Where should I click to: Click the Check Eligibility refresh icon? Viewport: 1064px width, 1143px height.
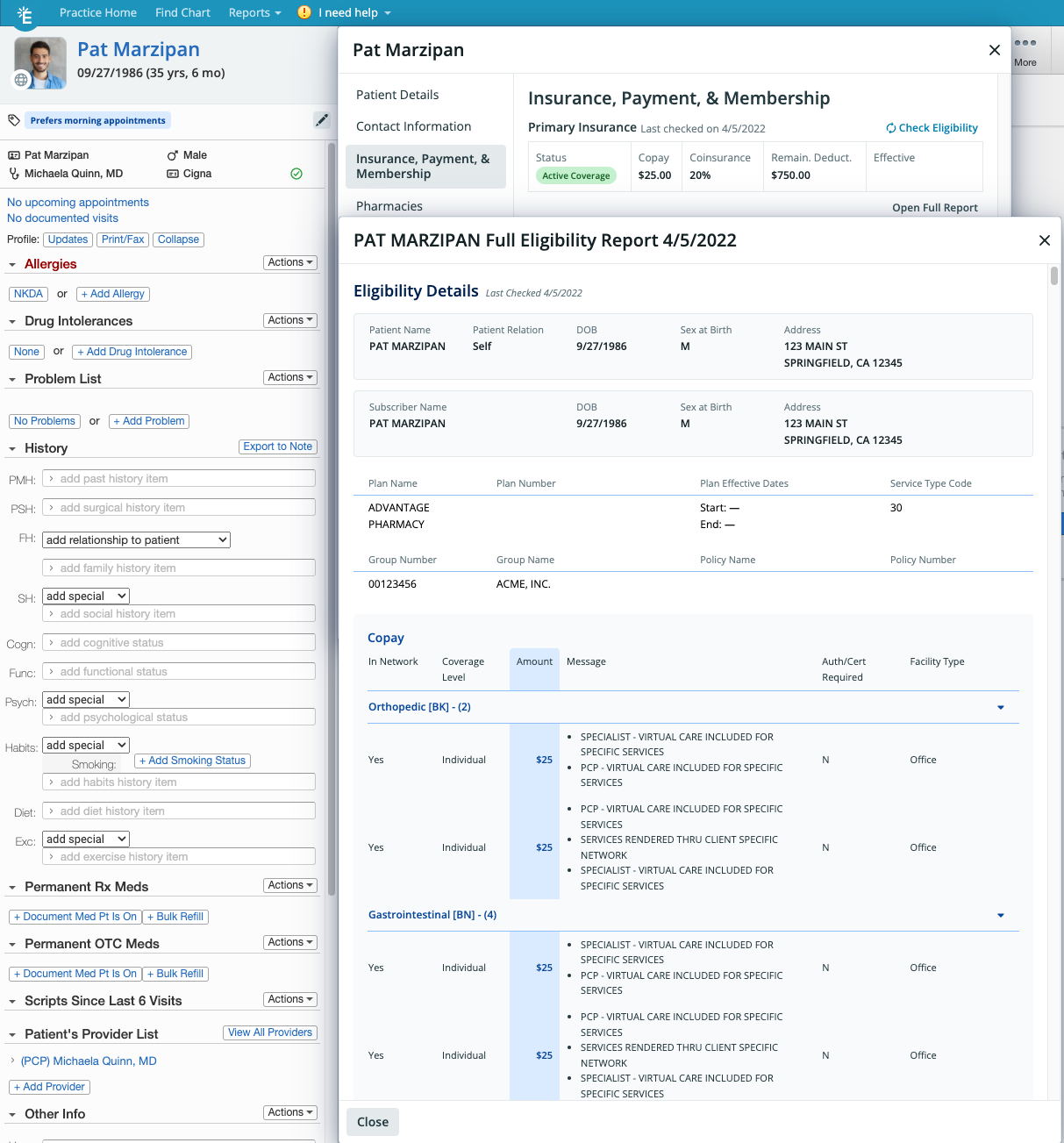pos(890,128)
